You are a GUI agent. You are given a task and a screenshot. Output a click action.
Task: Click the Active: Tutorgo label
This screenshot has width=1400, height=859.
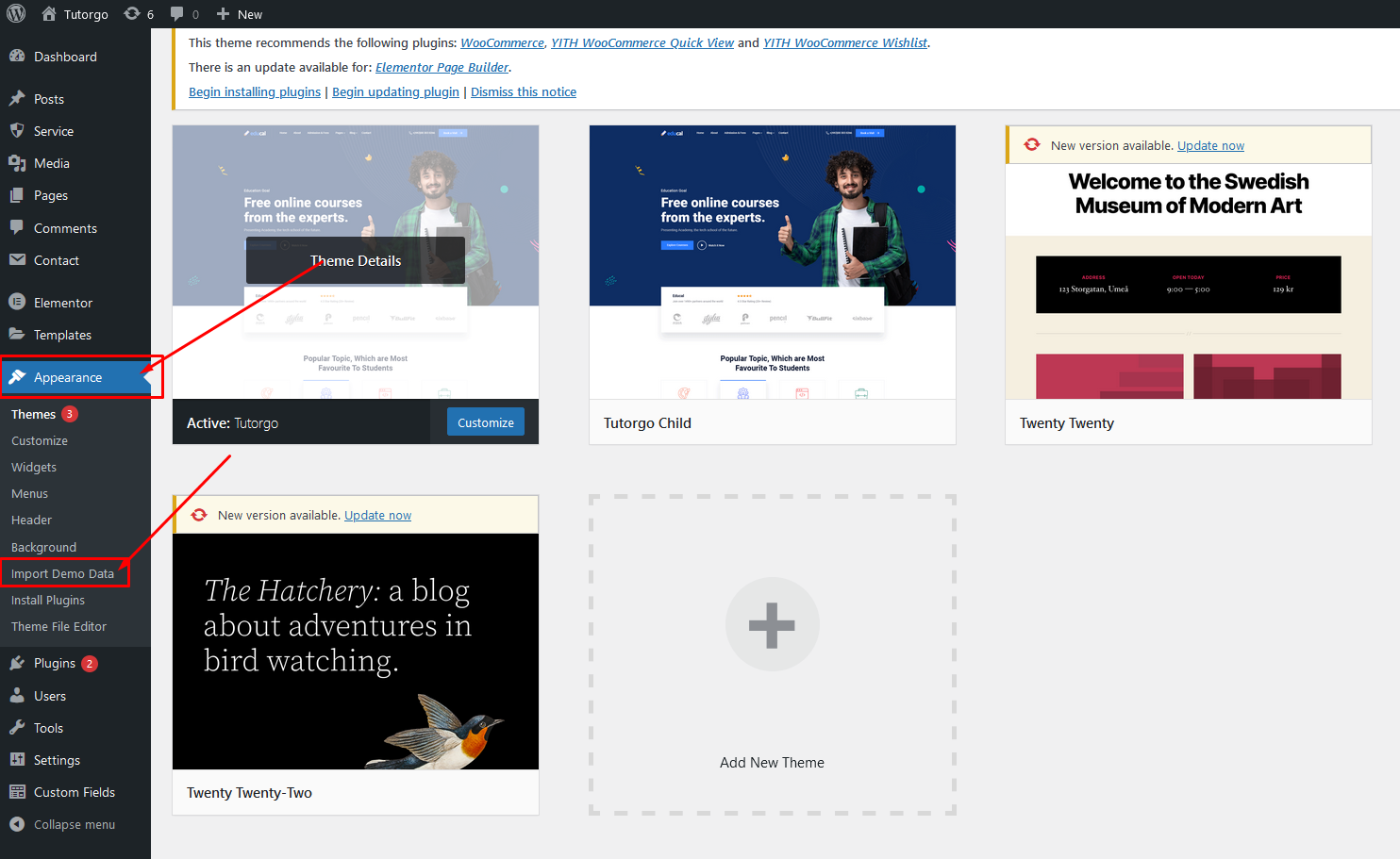pos(232,422)
